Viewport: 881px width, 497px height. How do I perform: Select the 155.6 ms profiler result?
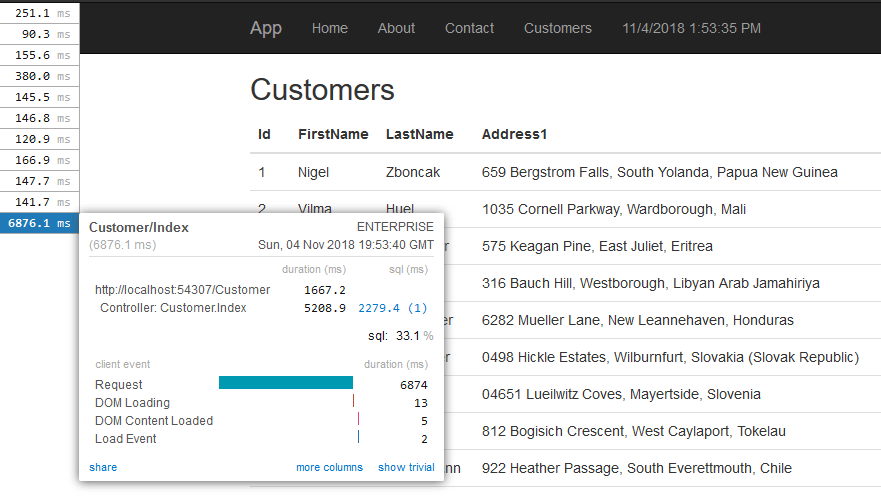click(39, 55)
